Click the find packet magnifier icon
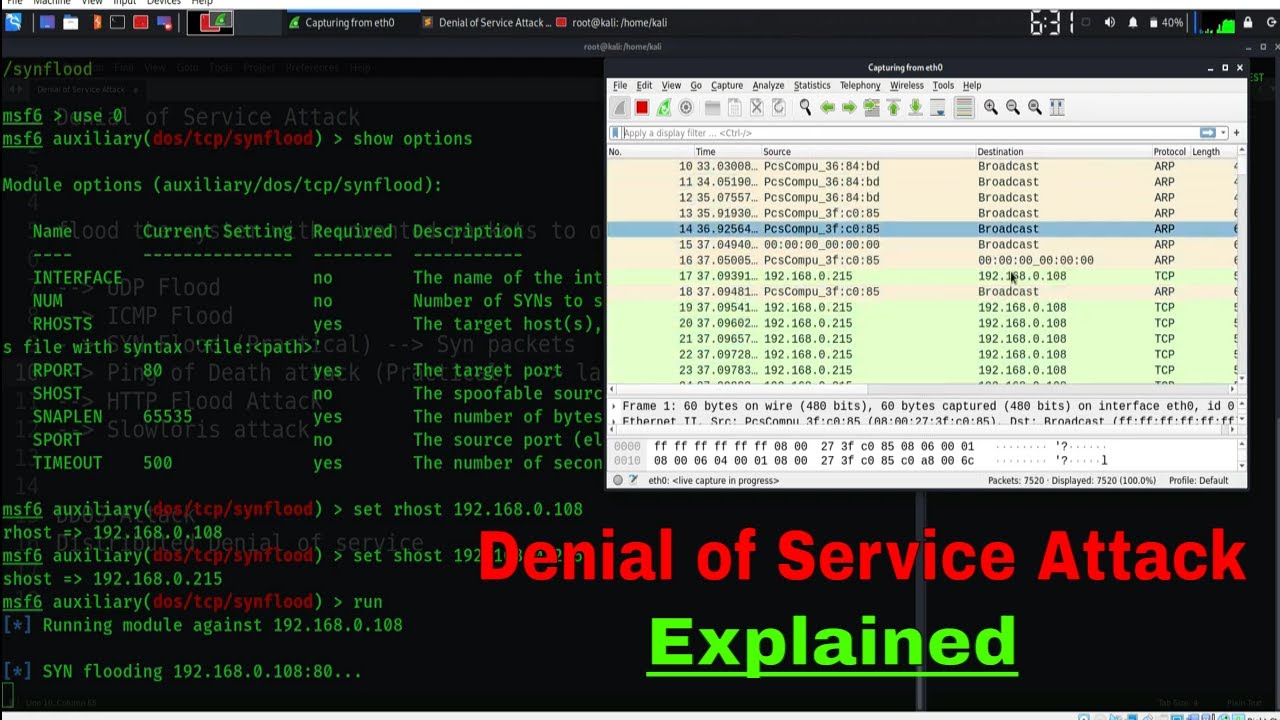 click(805, 108)
